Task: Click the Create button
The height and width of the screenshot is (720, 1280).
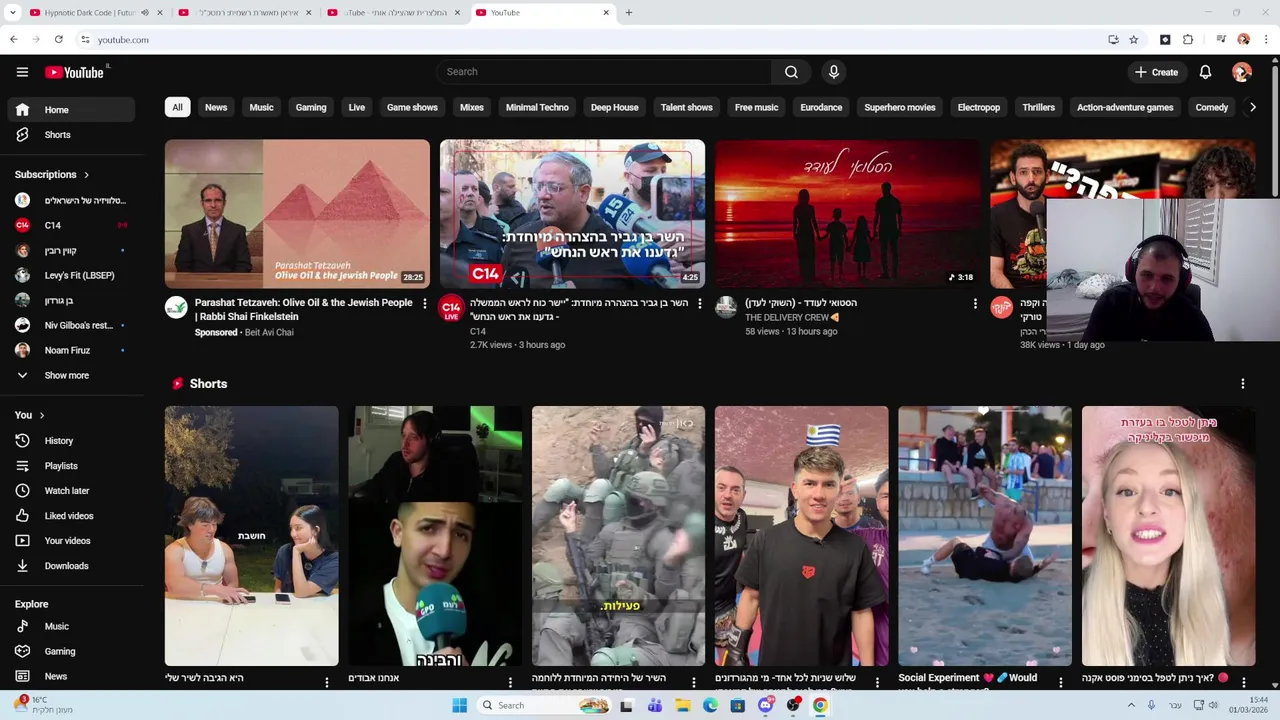Action: tap(1157, 72)
